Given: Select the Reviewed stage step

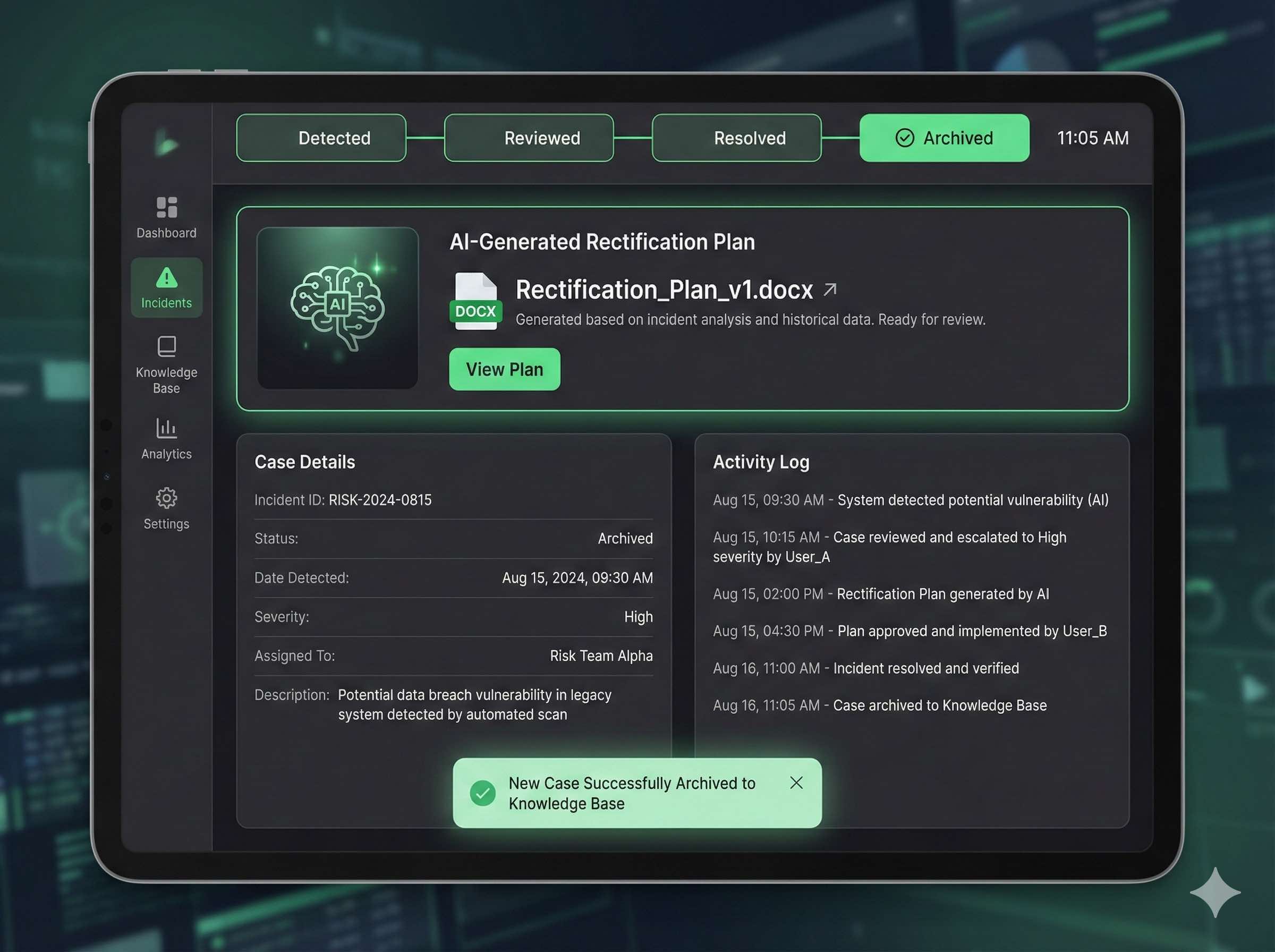Looking at the screenshot, I should (x=529, y=138).
